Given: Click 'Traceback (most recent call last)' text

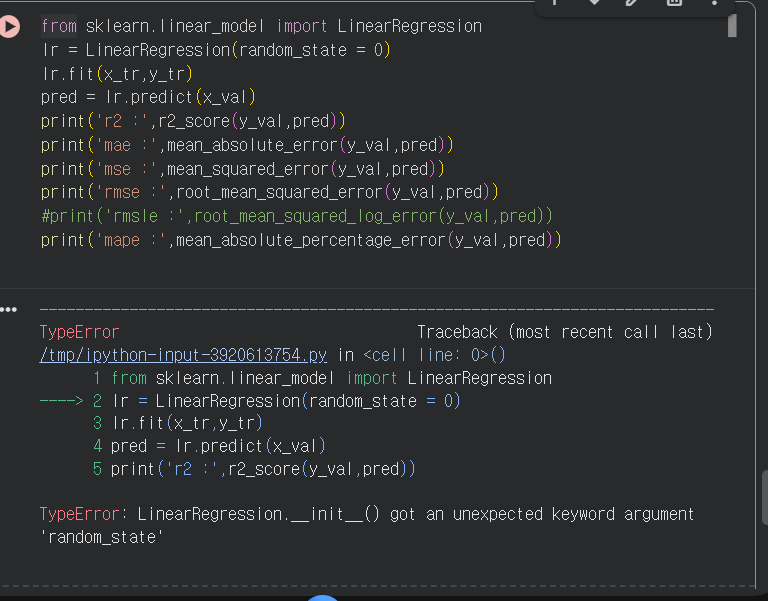Looking at the screenshot, I should click(x=565, y=332).
